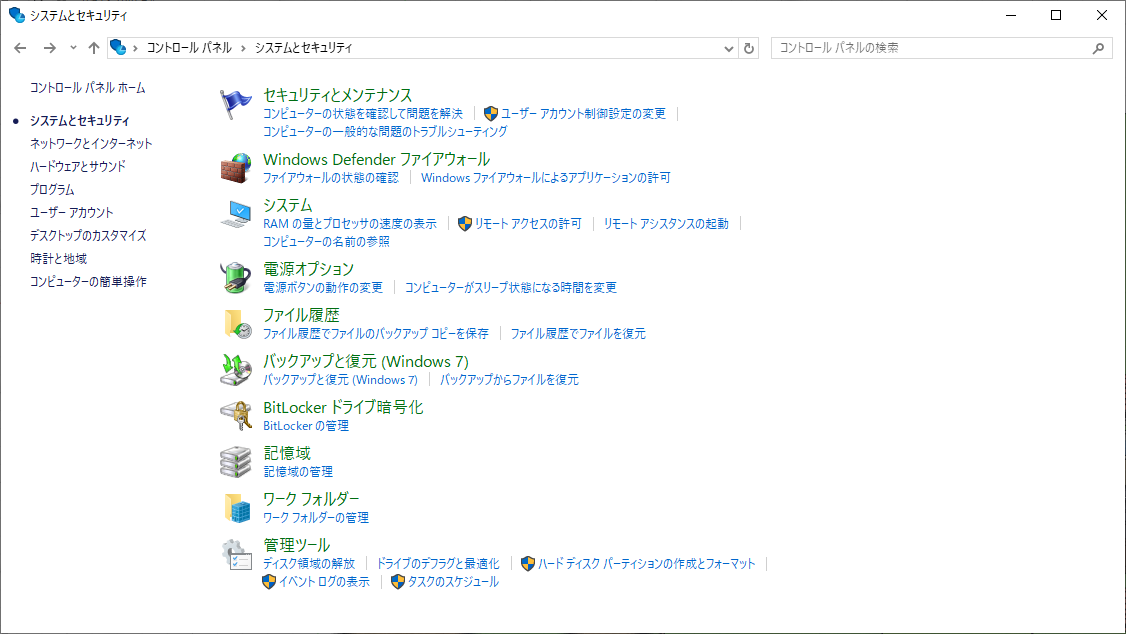Click the 電源オプション battery icon
1126x634 pixels.
click(x=236, y=277)
